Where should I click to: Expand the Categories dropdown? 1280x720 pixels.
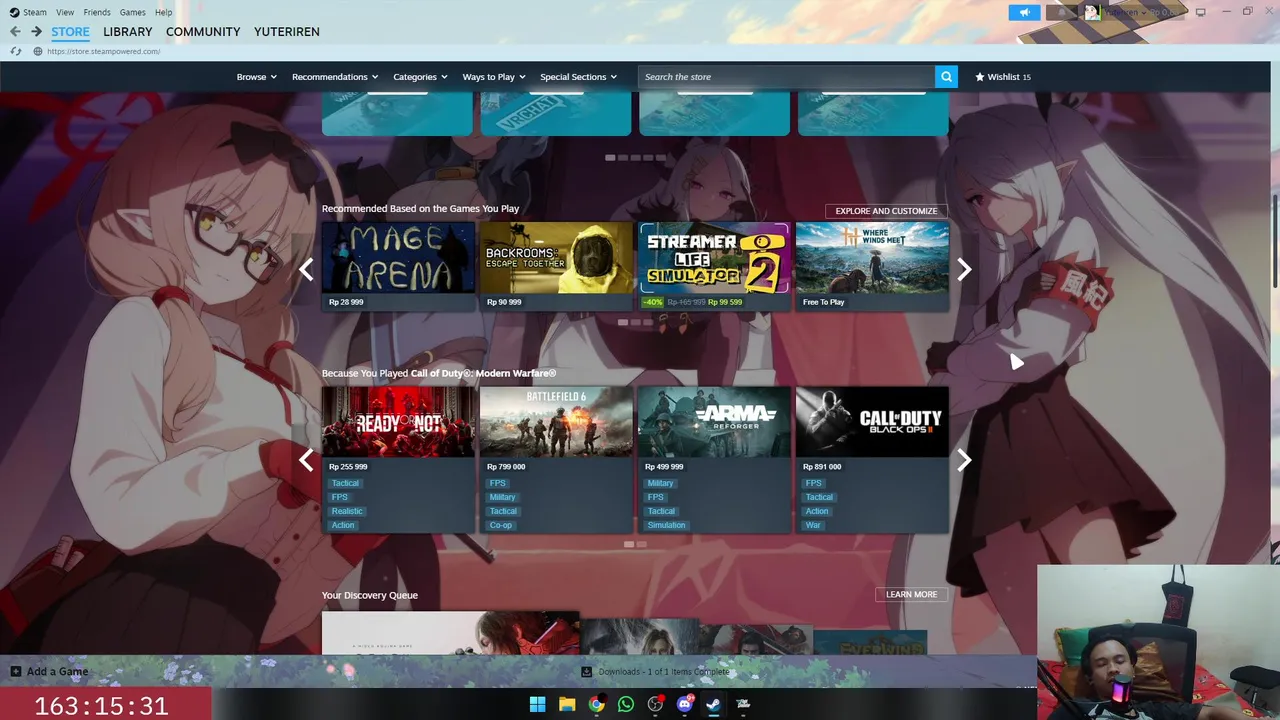[x=420, y=77]
